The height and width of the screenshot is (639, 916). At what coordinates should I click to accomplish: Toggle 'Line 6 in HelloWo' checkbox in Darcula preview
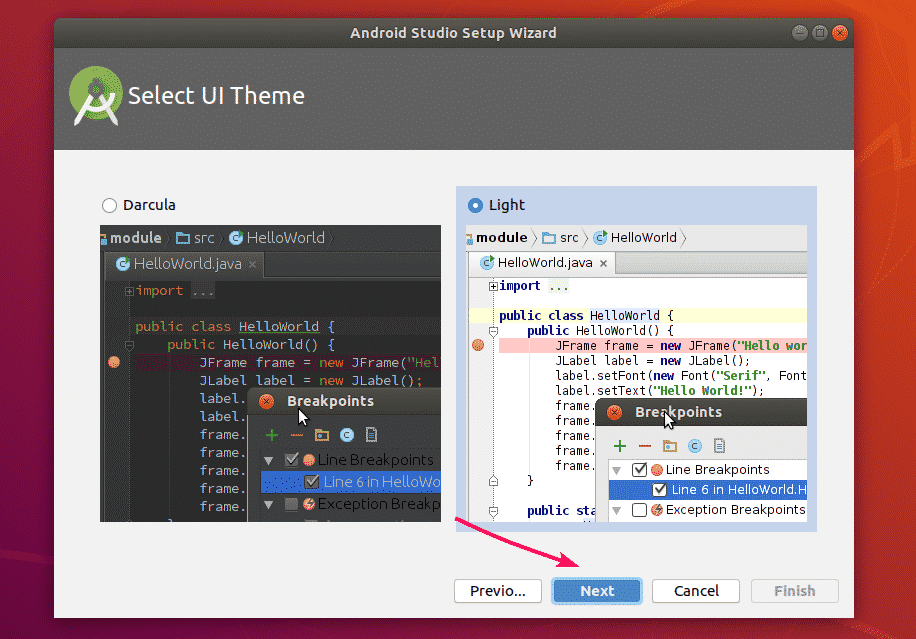point(312,482)
